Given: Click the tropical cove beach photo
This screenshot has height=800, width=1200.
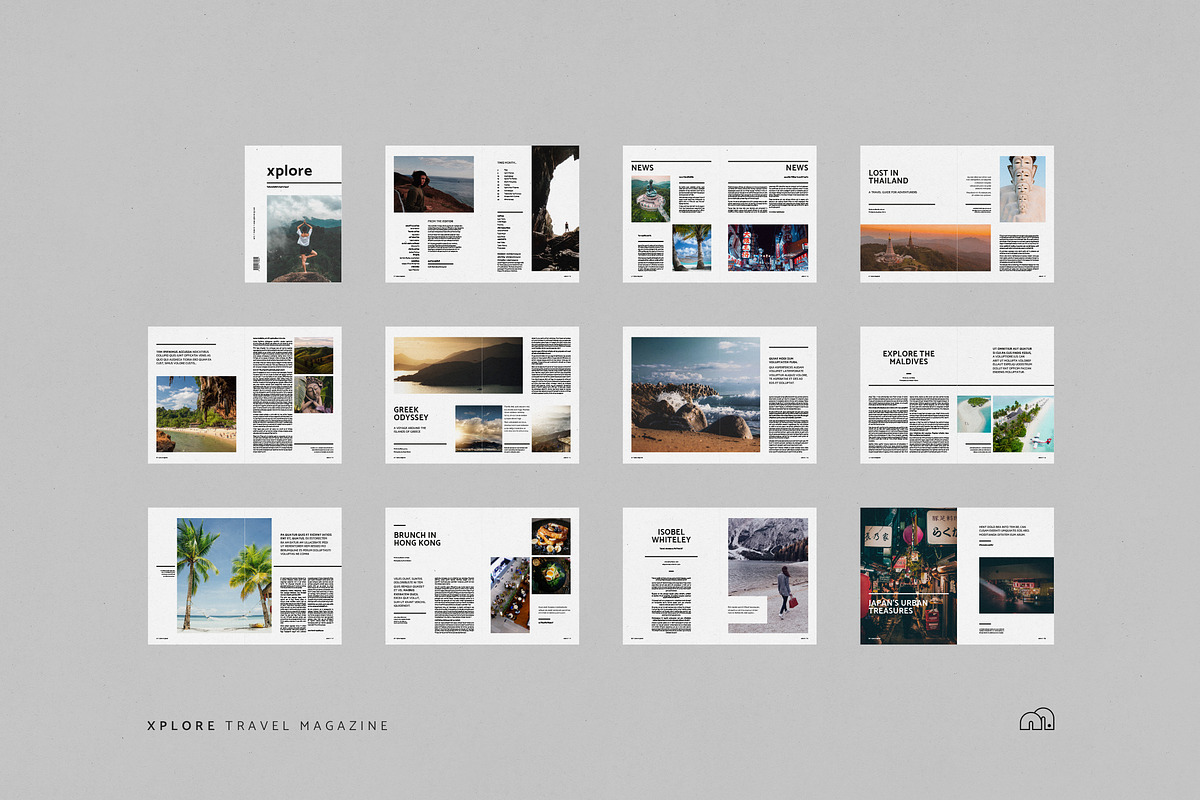Looking at the screenshot, I should [x=196, y=414].
